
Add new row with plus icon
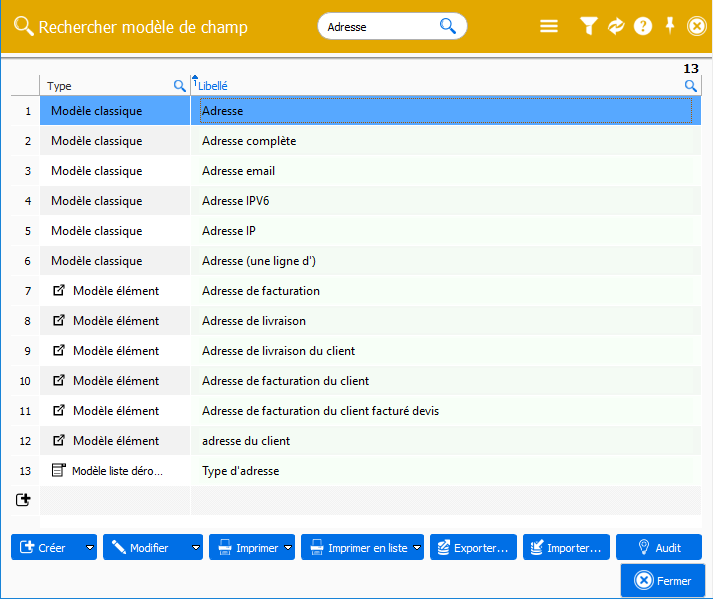[24, 499]
